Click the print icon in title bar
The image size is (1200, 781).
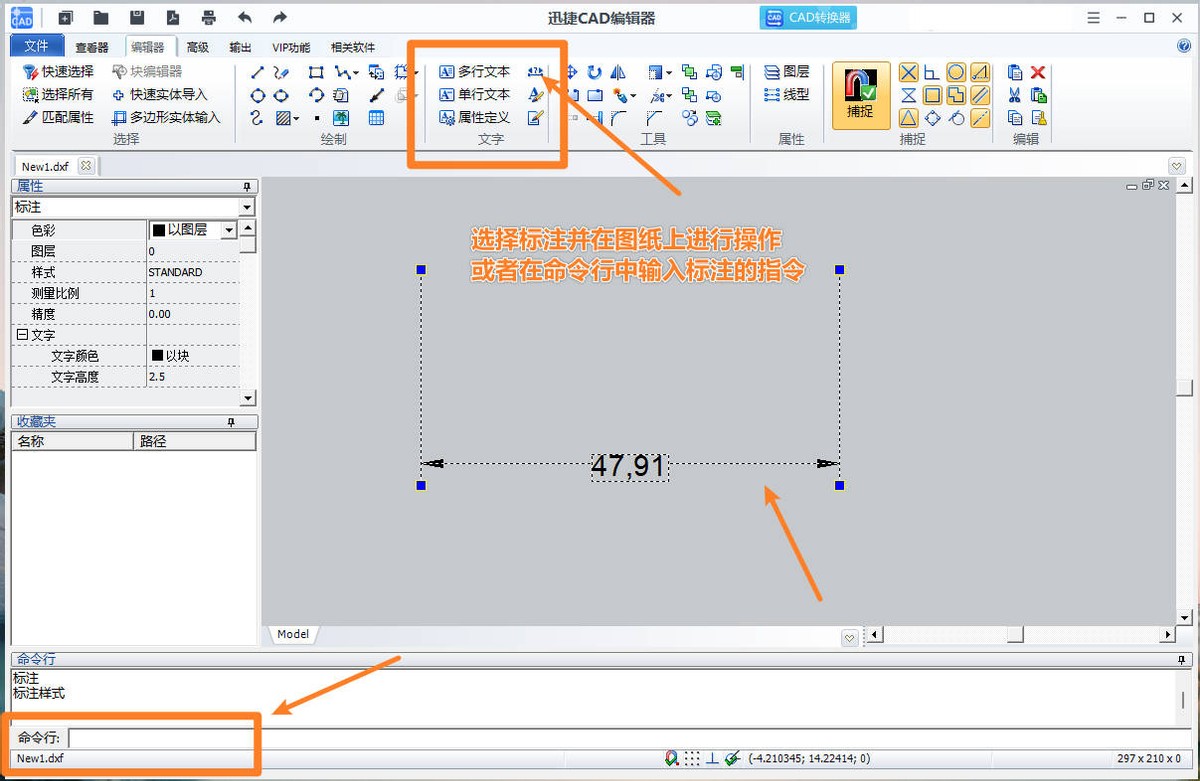coord(208,17)
